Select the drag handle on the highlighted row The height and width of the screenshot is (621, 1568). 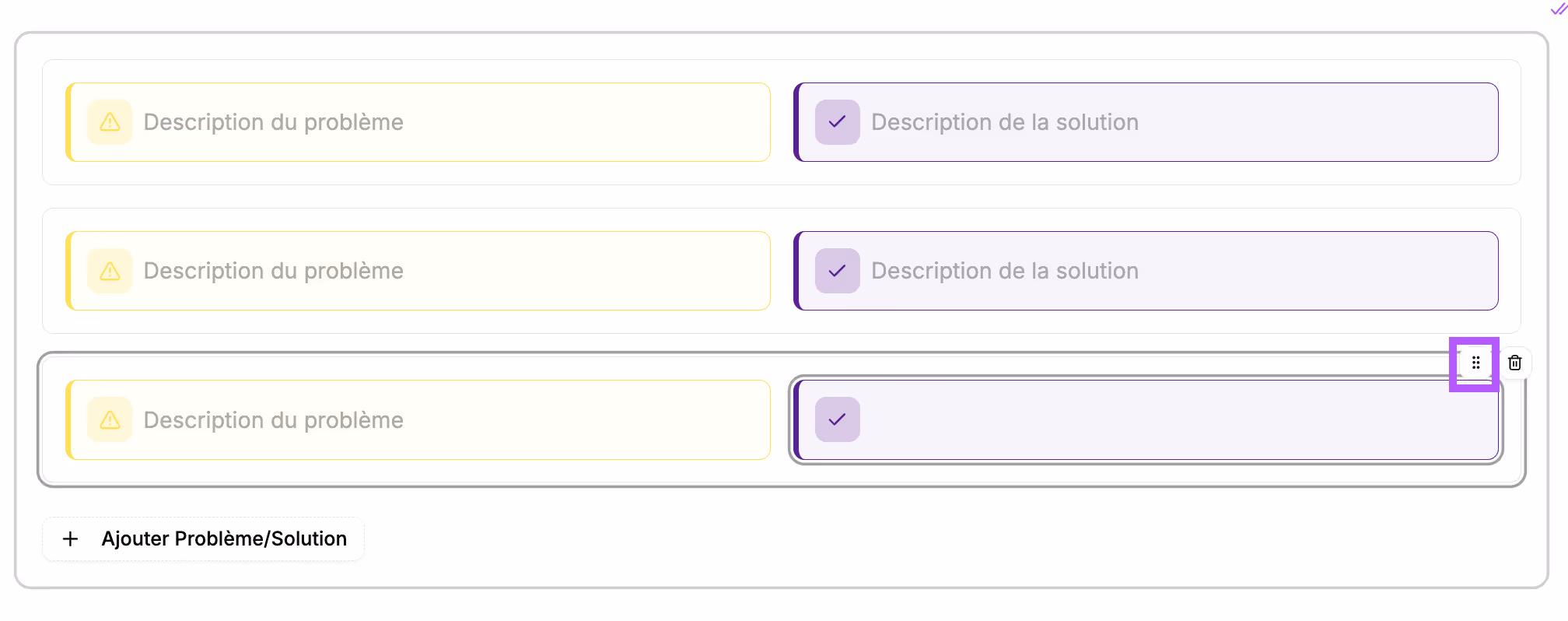(x=1475, y=363)
